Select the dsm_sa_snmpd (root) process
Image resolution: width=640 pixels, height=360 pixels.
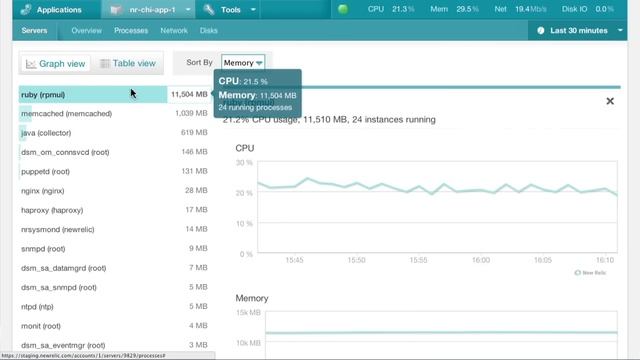pos(114,287)
